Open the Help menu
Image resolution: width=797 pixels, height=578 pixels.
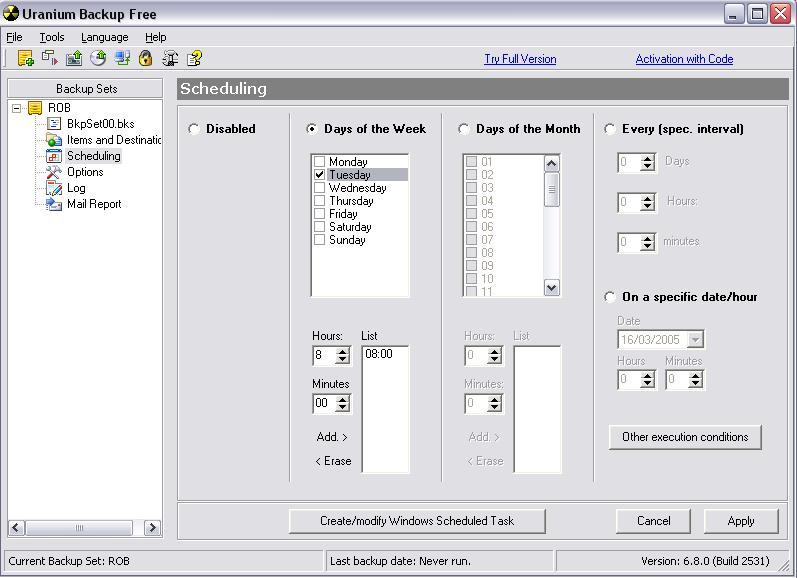[x=156, y=37]
